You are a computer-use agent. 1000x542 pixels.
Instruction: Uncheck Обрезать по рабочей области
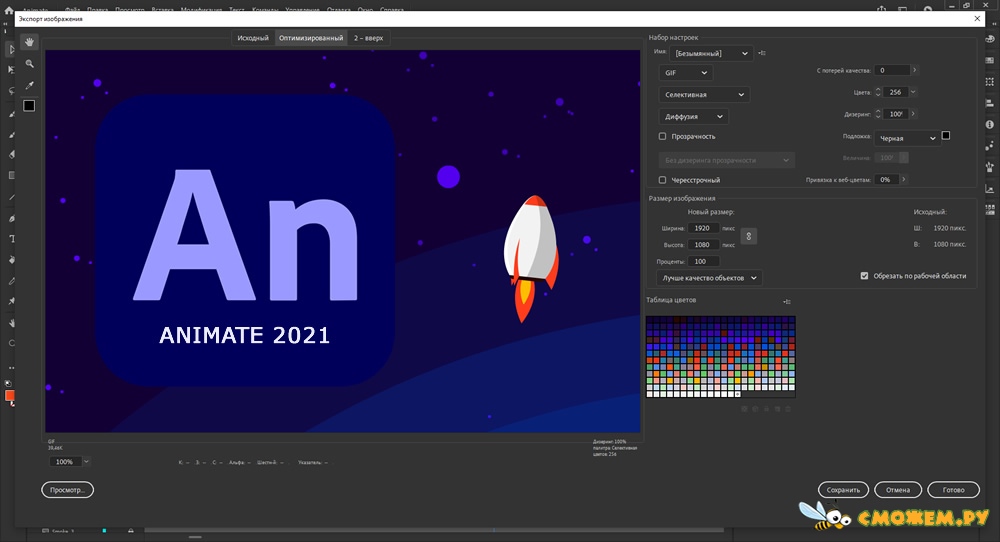(864, 276)
